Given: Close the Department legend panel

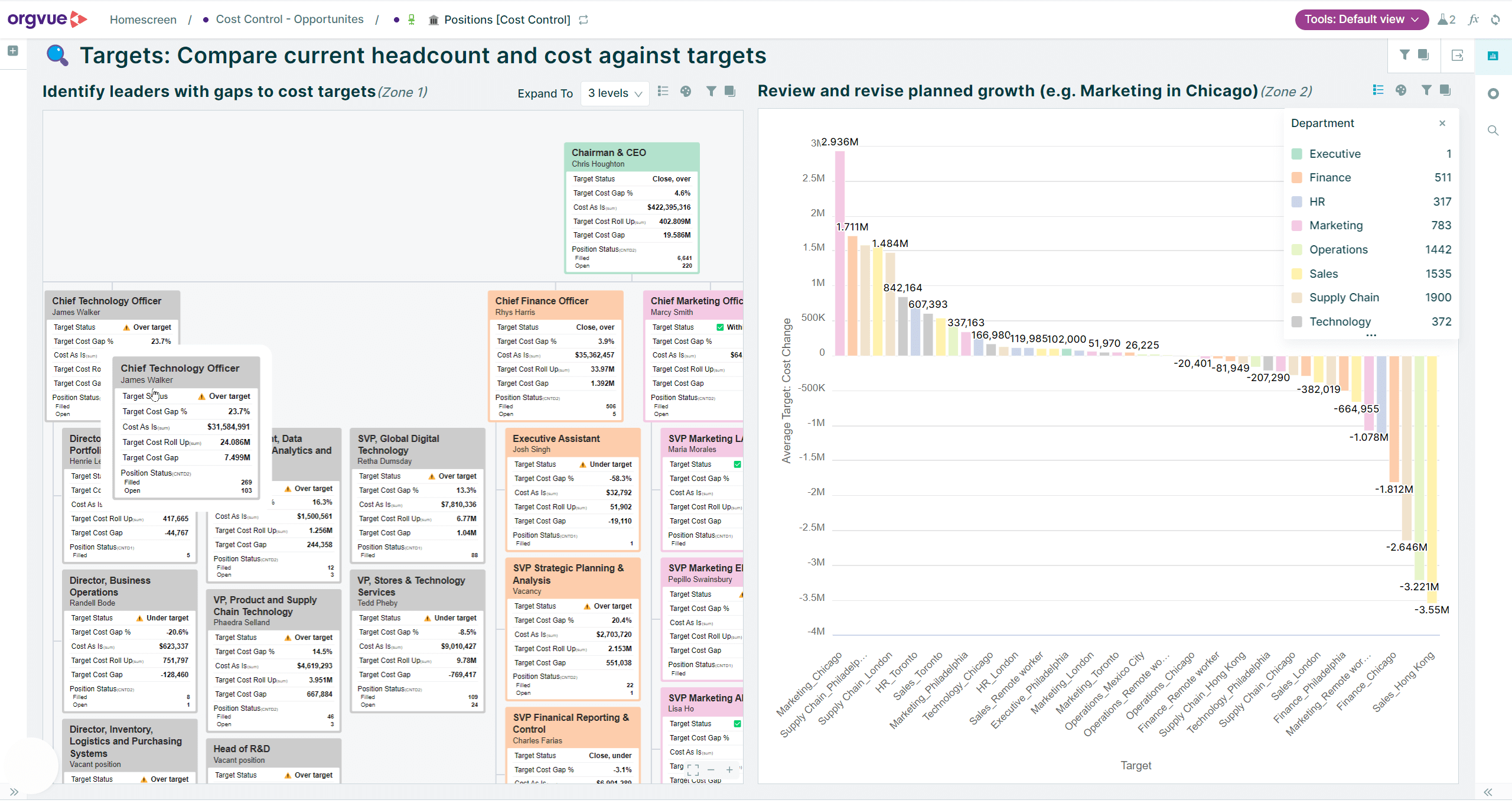Looking at the screenshot, I should click(x=1442, y=123).
